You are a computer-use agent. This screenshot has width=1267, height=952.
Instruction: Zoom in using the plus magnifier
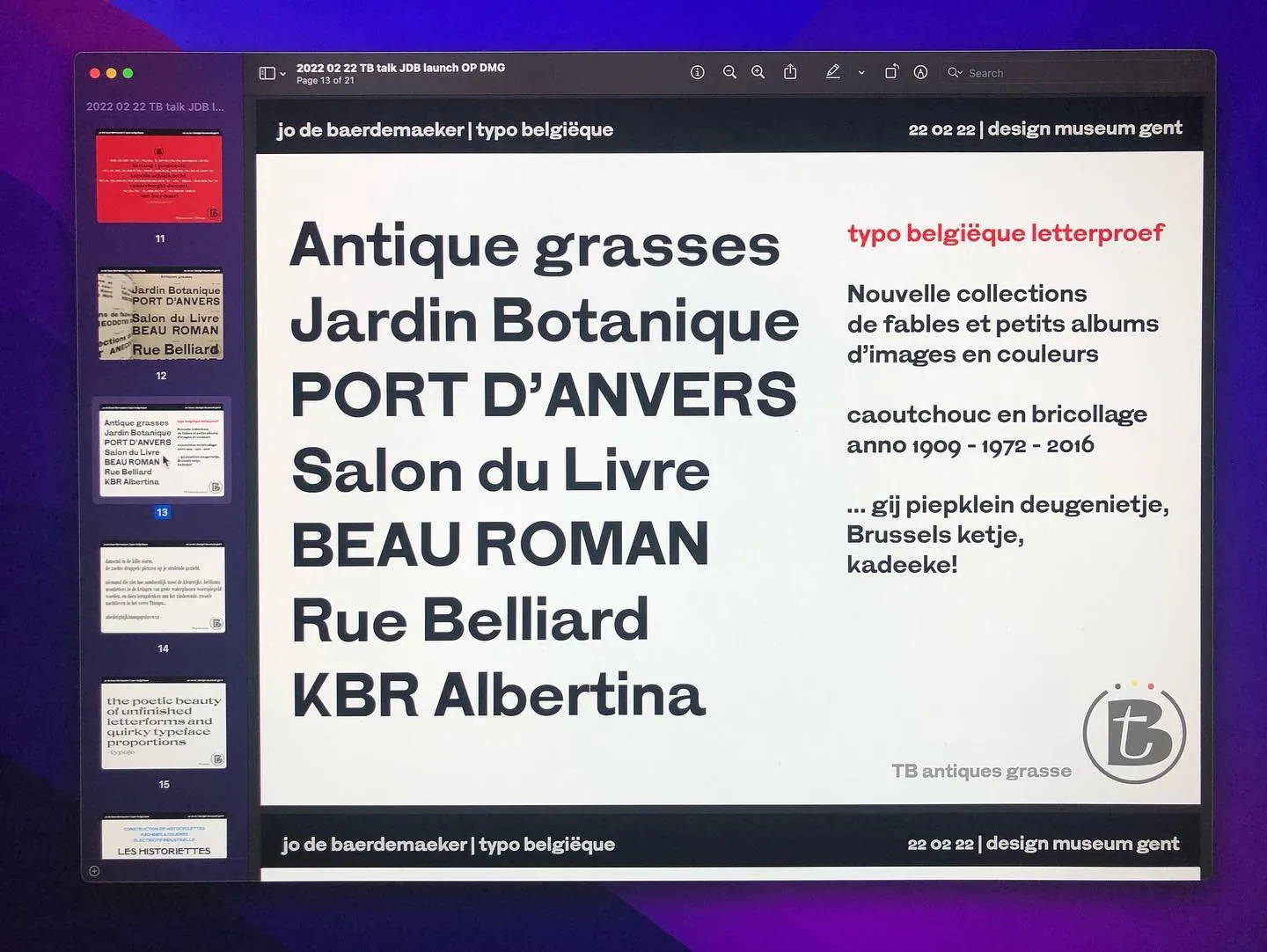point(758,72)
